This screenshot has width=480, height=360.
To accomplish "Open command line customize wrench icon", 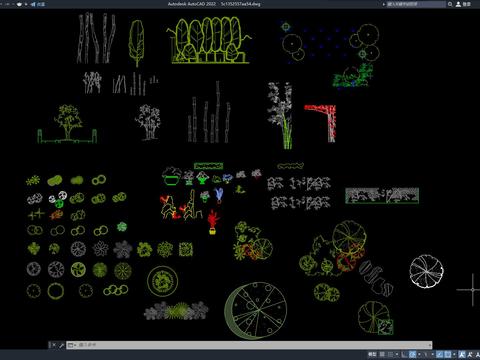I will [61, 345].
